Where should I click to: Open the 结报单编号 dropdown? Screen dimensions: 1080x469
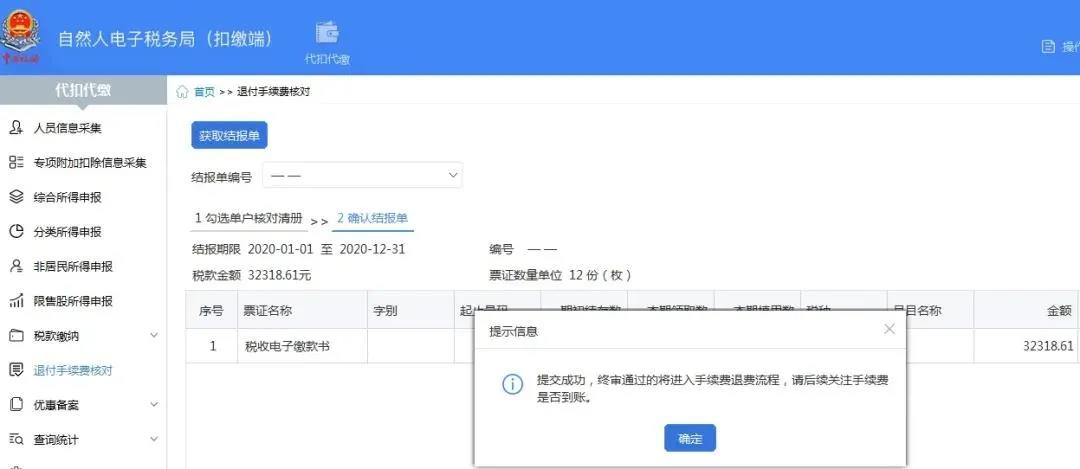362,176
